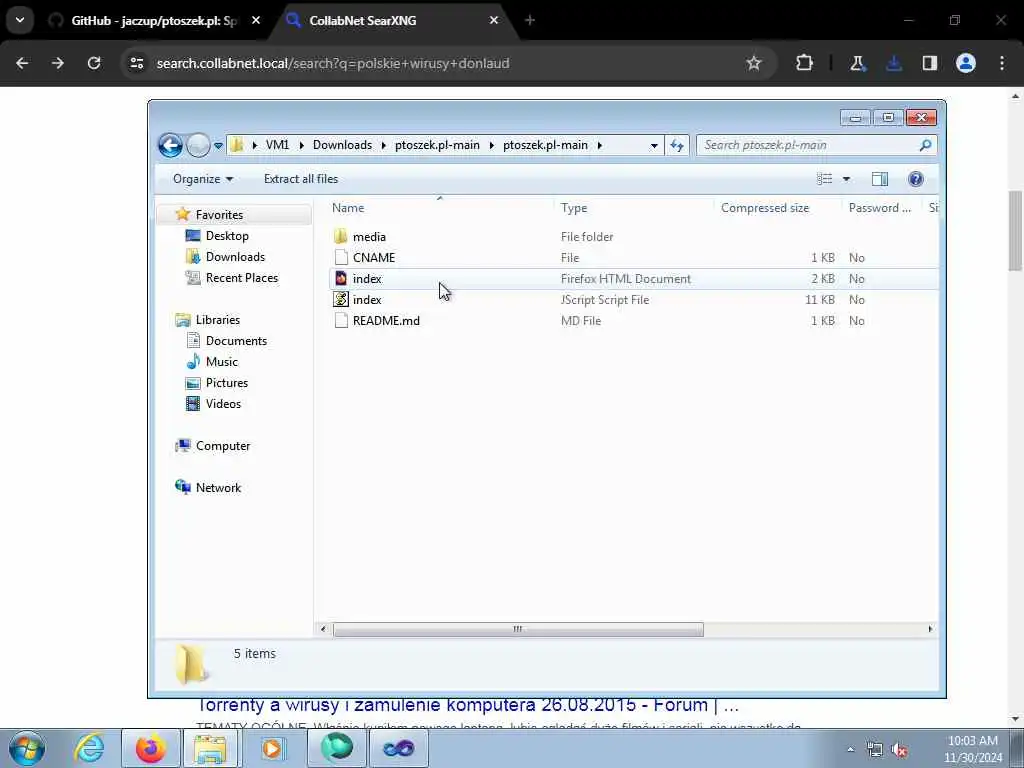Screen dimensions: 1024x768
Task: Click the browser address bar URL
Action: (x=332, y=63)
